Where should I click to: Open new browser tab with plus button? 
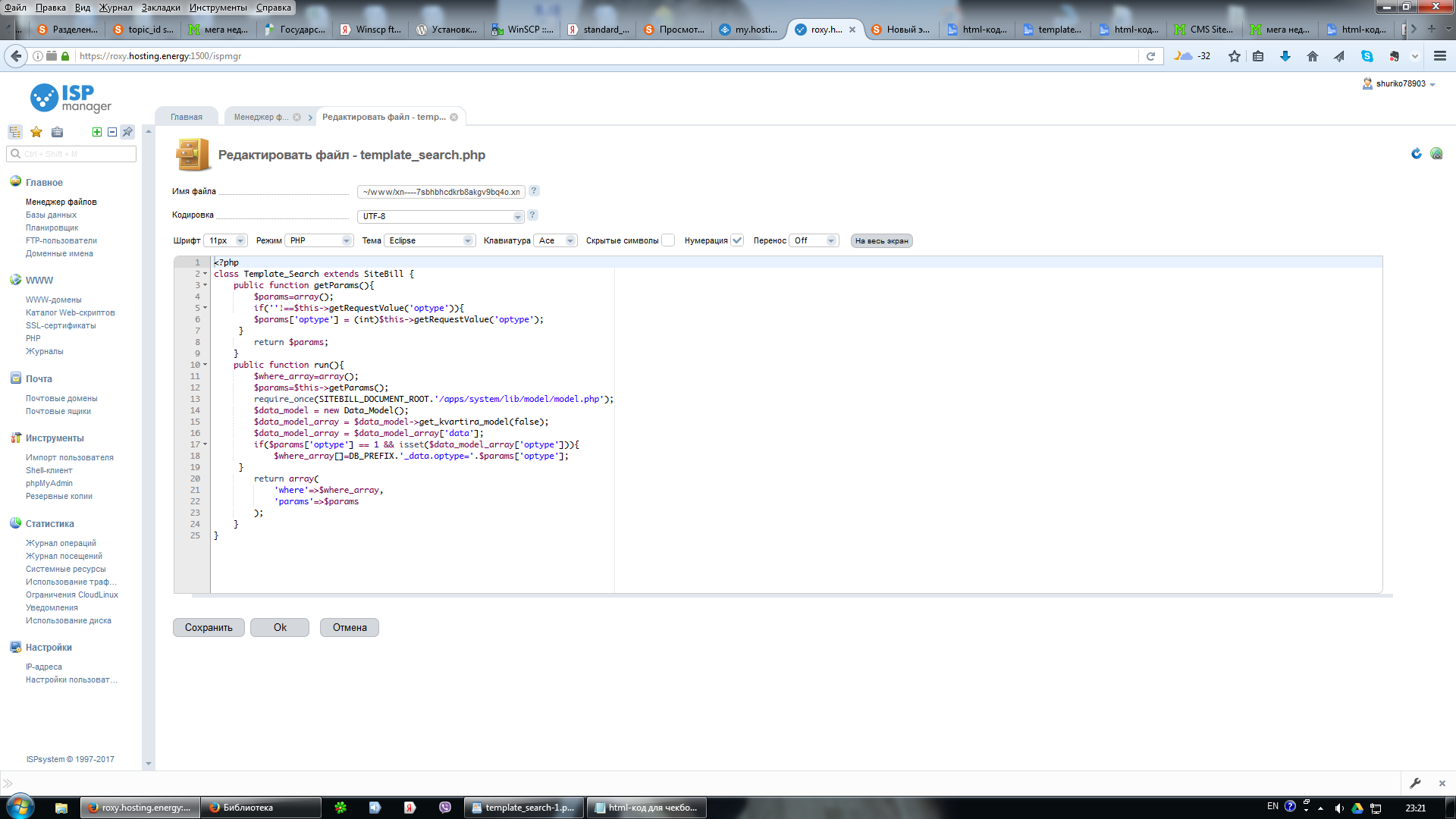pos(1432,29)
